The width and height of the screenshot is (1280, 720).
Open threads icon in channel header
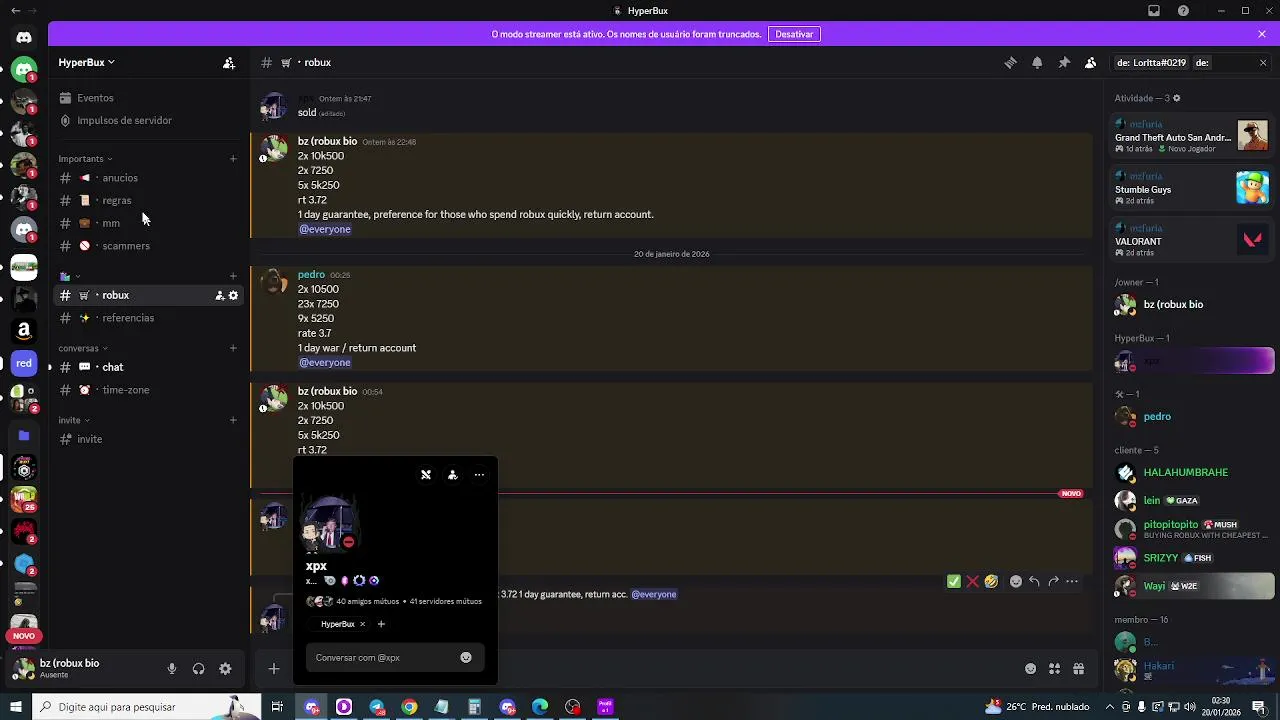pos(1010,62)
